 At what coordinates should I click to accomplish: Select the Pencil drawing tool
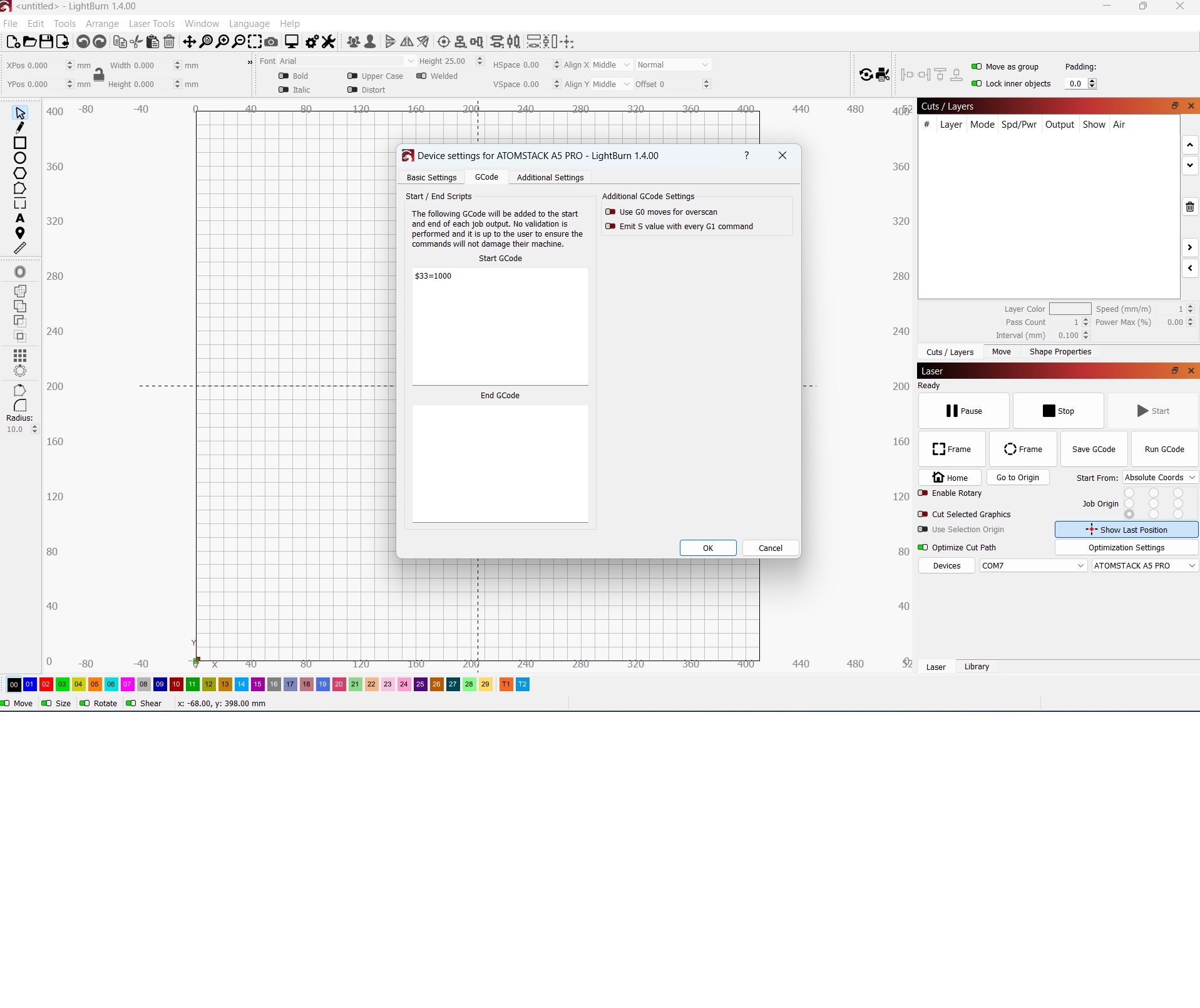coord(21,127)
